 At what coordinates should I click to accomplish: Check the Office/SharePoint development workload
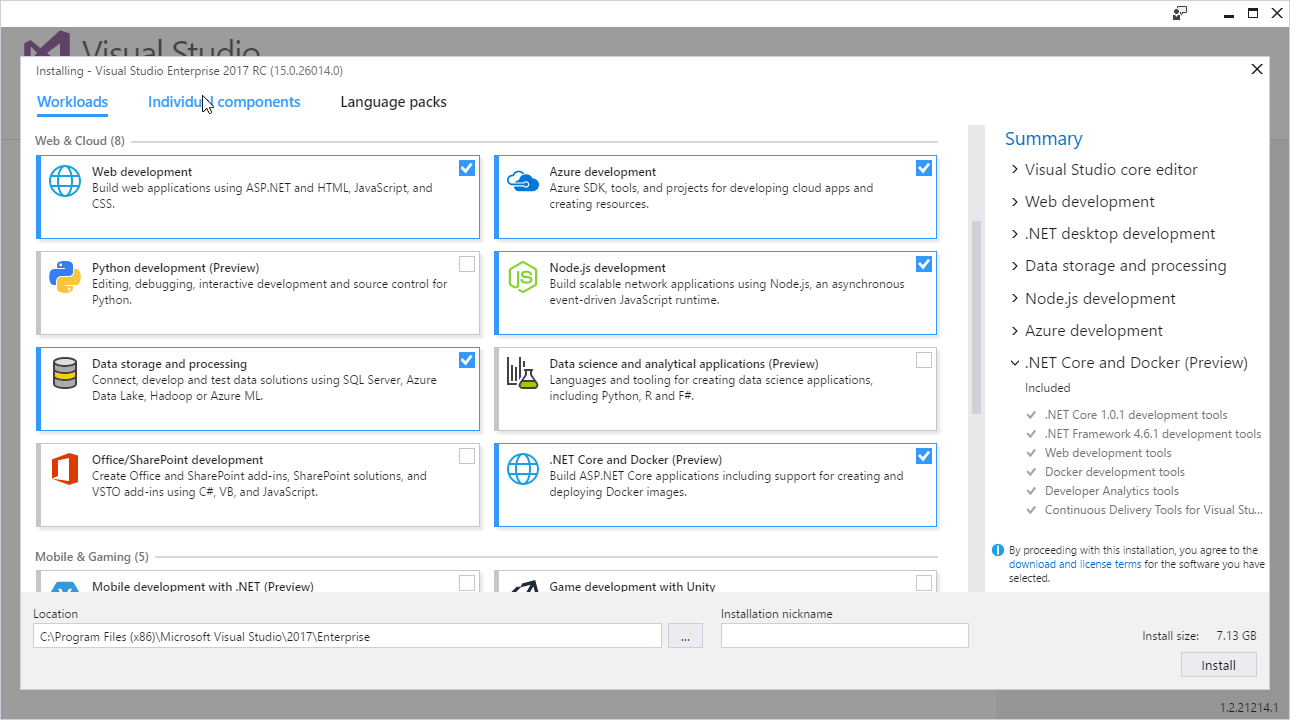[466, 456]
